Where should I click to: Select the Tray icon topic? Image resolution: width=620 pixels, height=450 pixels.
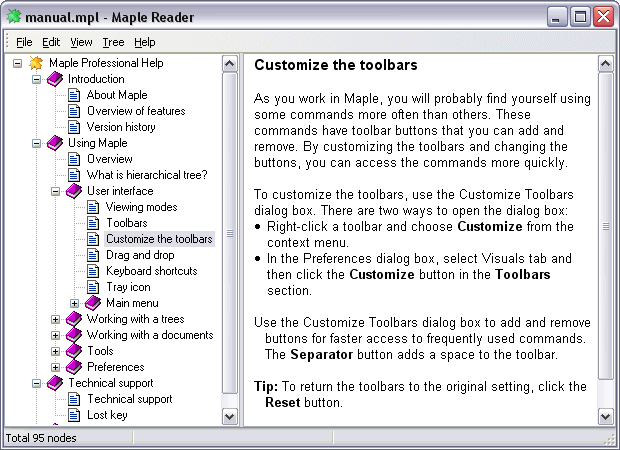[x=128, y=287]
